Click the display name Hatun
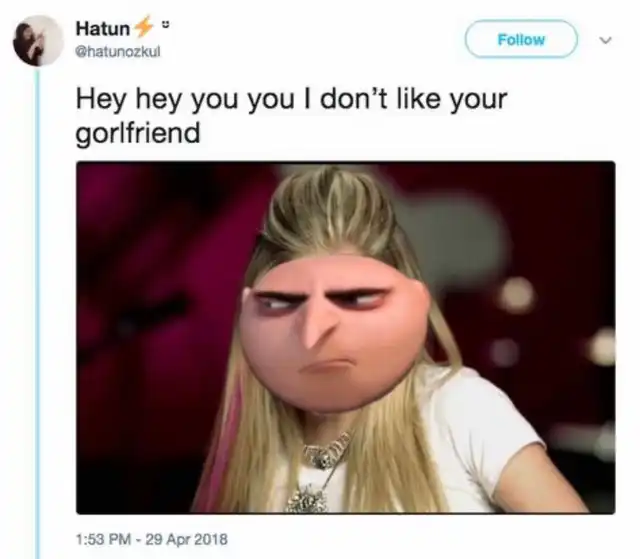The height and width of the screenshot is (559, 640). (x=103, y=29)
